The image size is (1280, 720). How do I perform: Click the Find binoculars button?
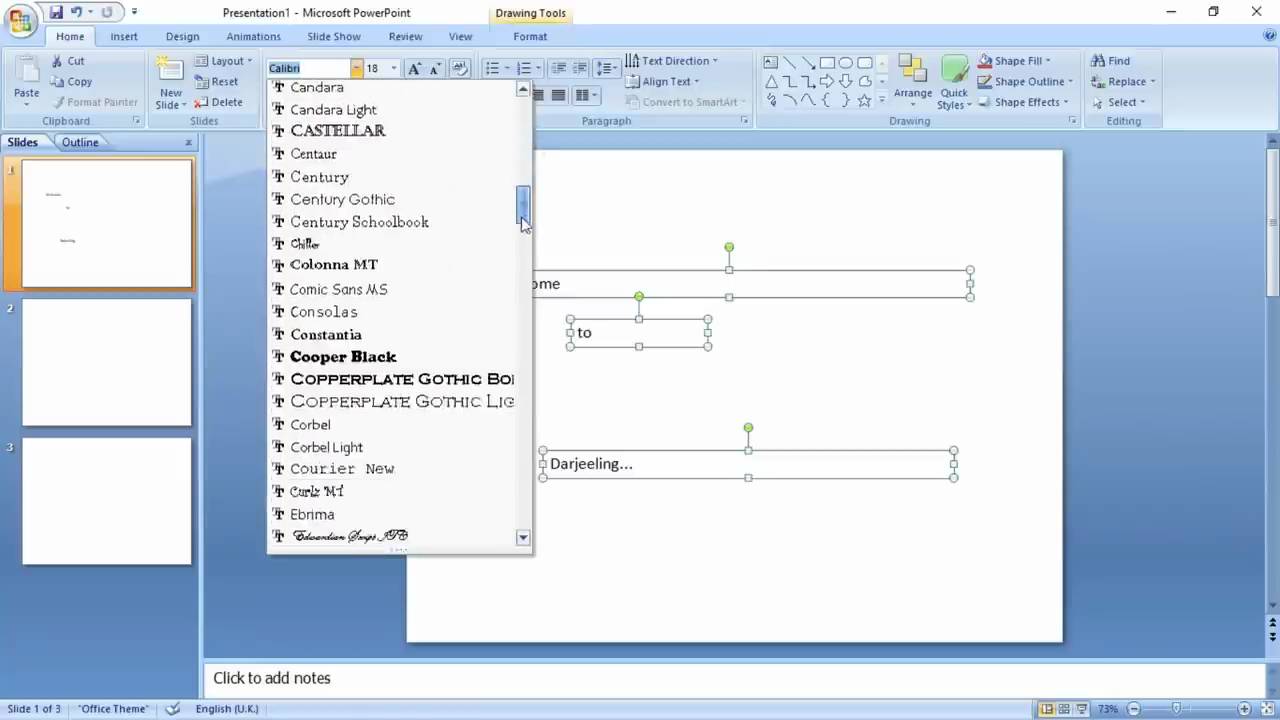coord(1110,61)
